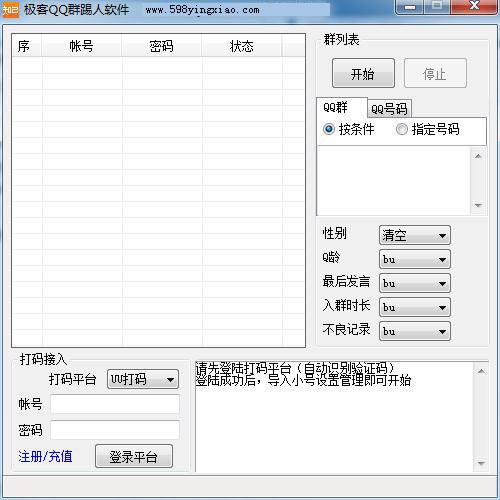Expand the 最后发言 combo box
The height and width of the screenshot is (500, 500).
415,283
